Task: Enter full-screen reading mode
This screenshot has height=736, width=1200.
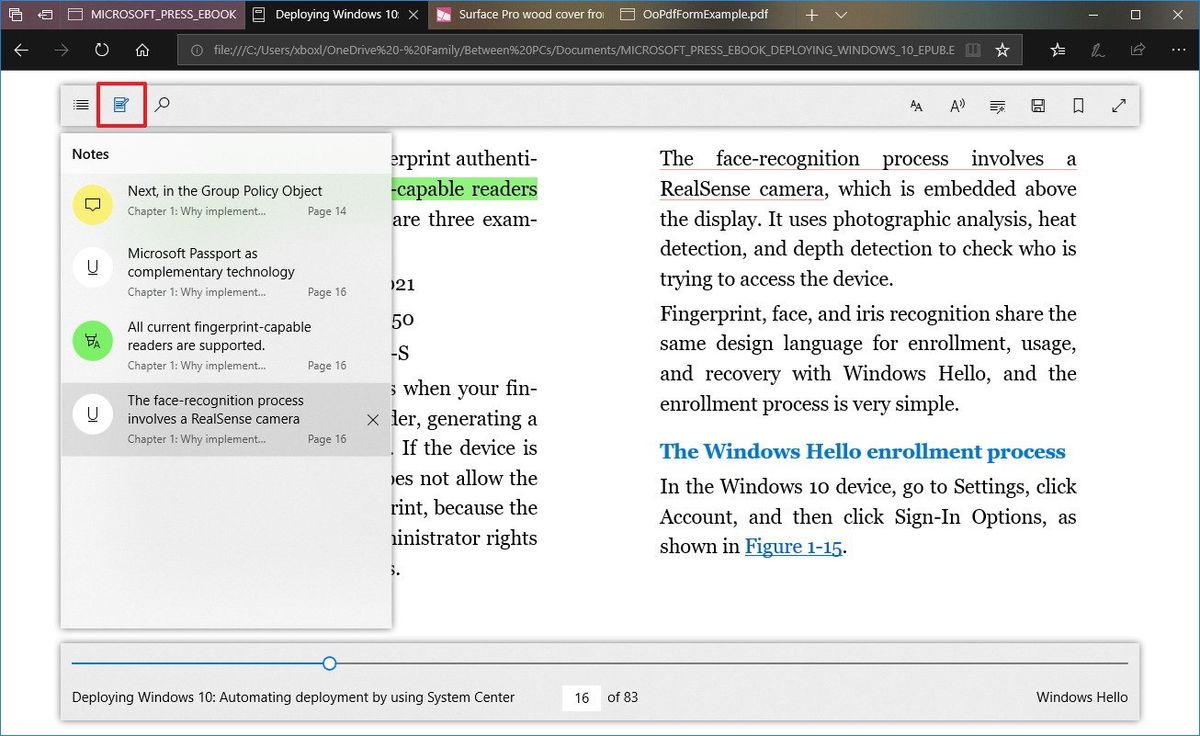Action: coord(1118,104)
